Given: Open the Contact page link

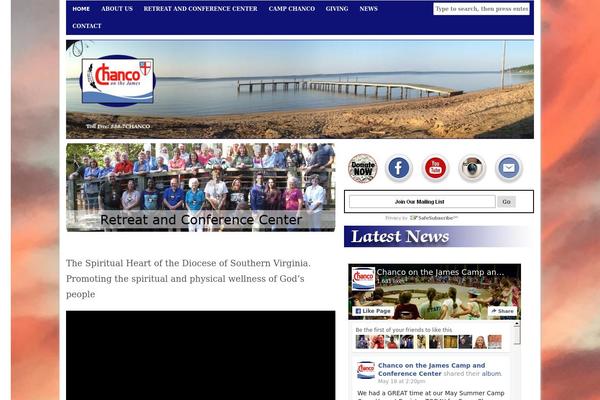Looking at the screenshot, I should point(87,26).
